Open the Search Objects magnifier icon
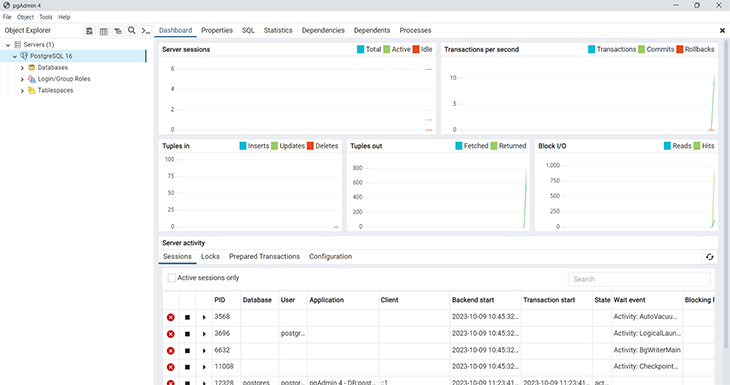 (x=132, y=31)
